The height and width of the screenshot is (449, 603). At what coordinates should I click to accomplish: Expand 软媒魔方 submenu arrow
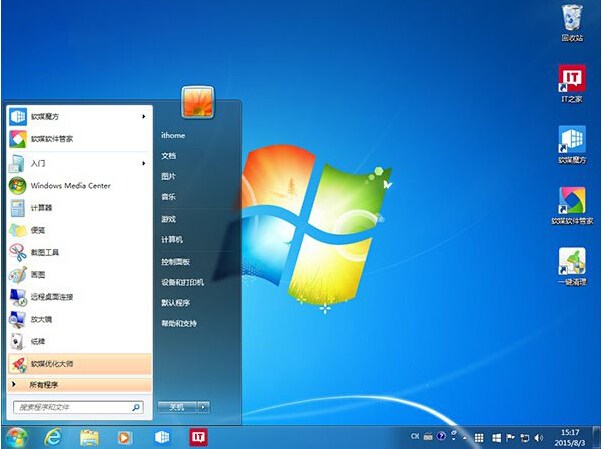(x=145, y=116)
